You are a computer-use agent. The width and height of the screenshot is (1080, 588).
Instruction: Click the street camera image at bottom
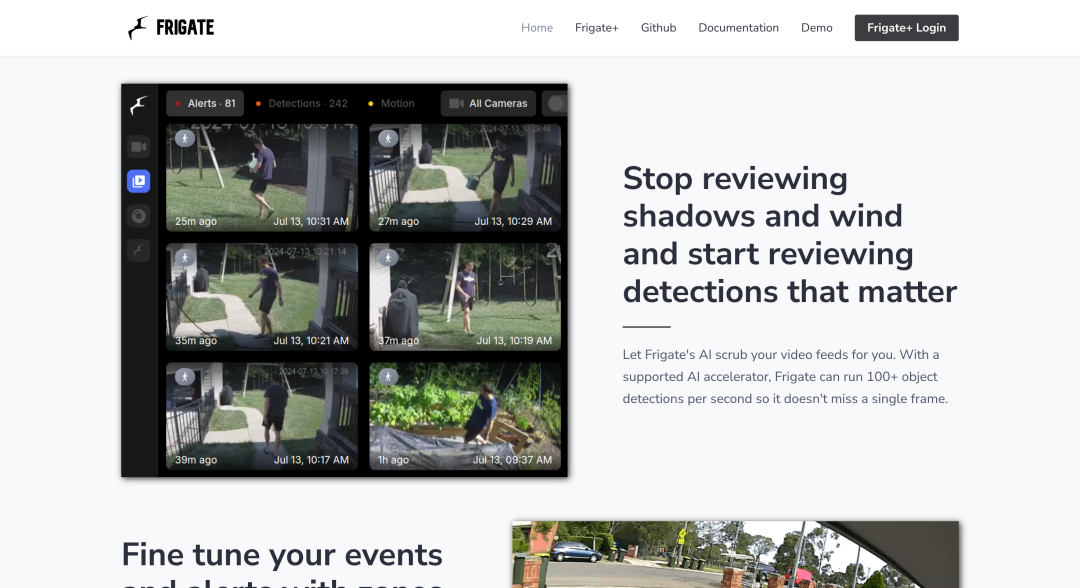(735, 554)
